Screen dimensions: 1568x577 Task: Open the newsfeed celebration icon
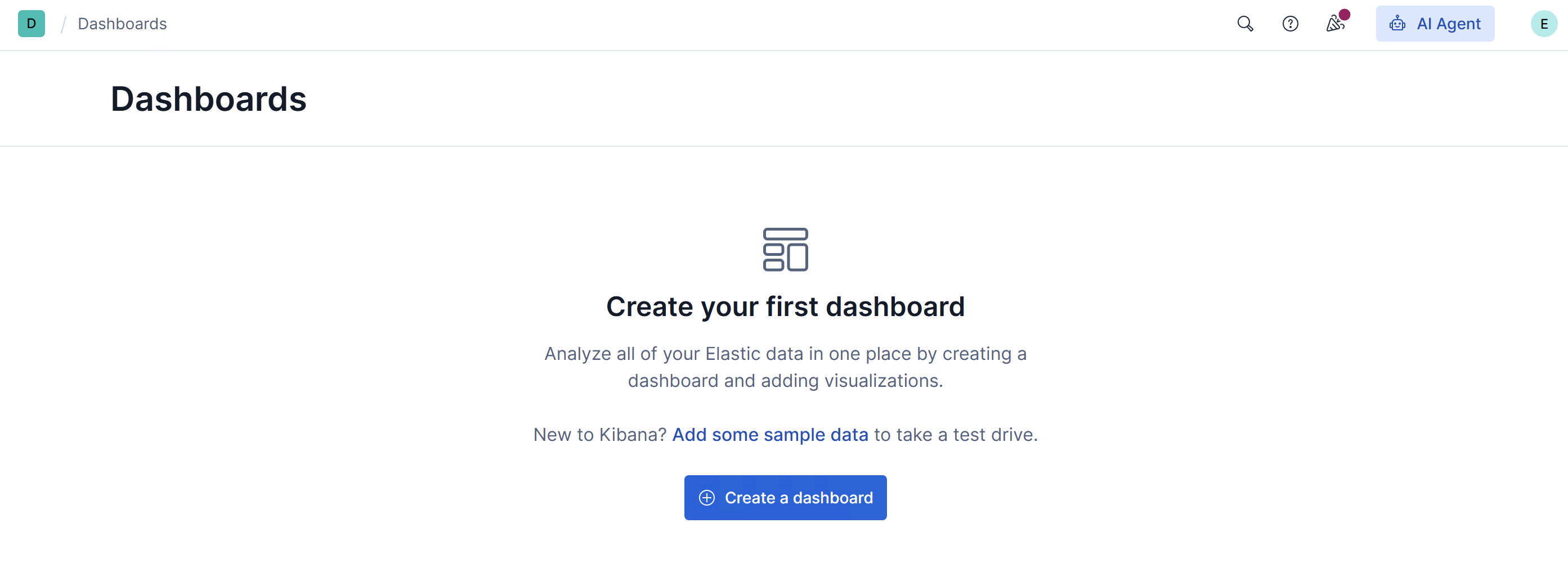(1334, 24)
